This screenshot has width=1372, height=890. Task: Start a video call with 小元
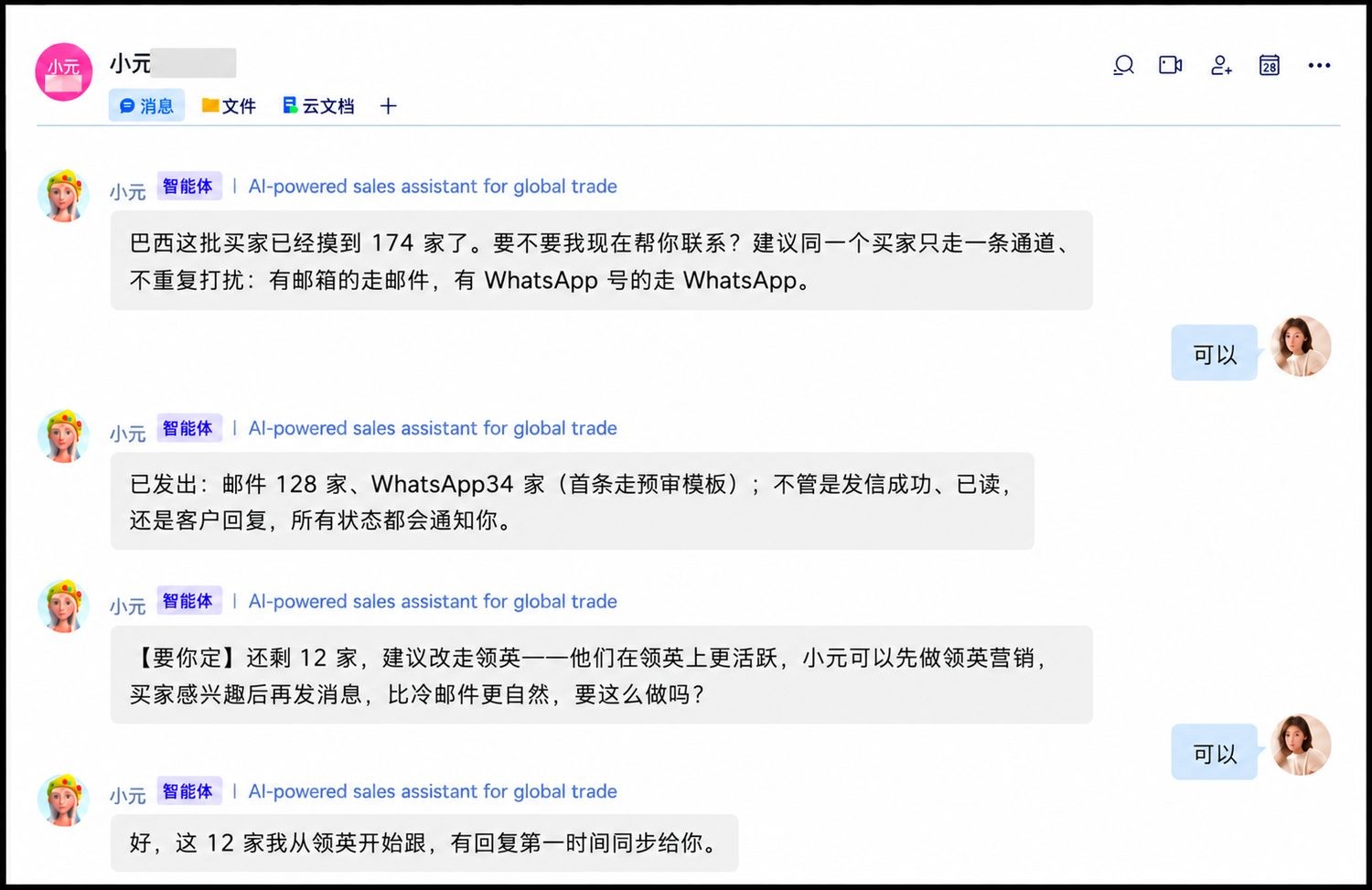click(x=1171, y=65)
